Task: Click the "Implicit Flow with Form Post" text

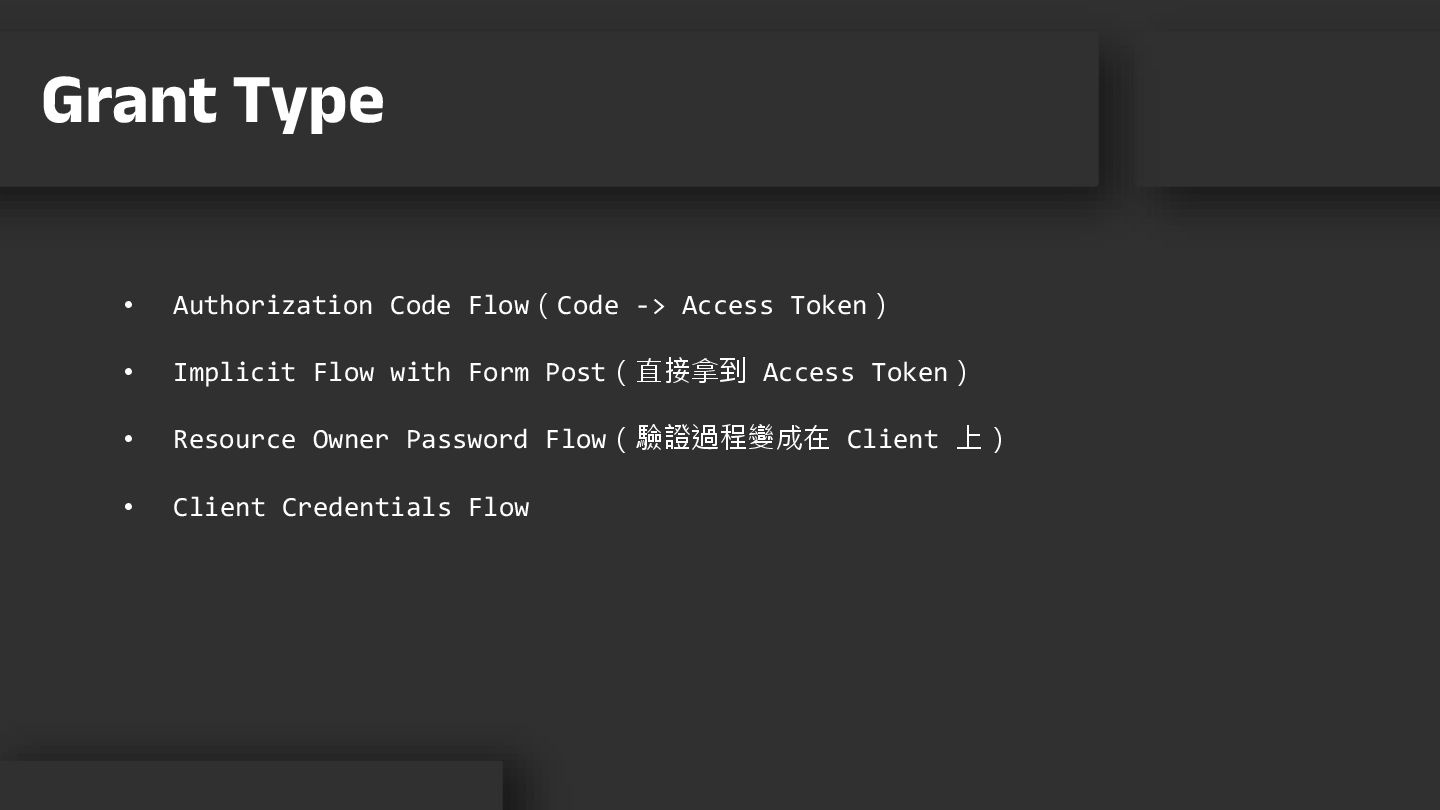Action: pos(389,372)
